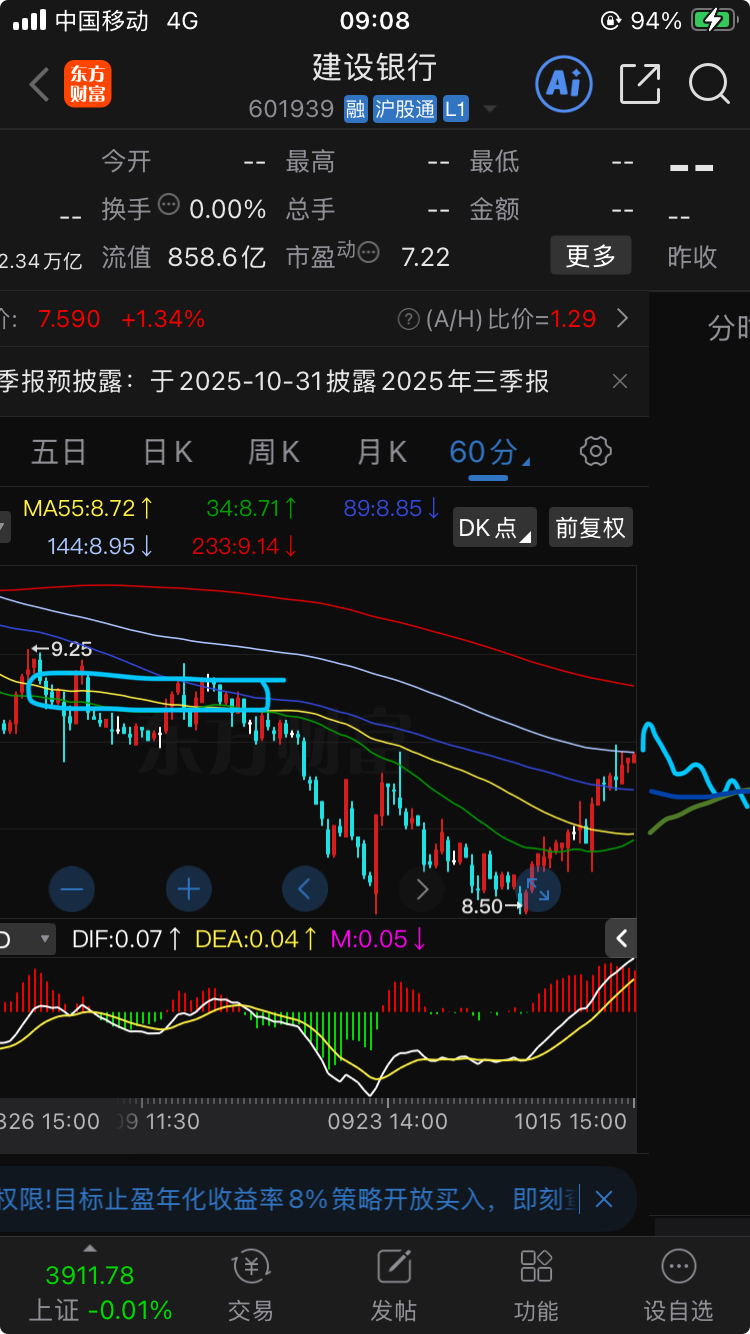Open the 交易 trade tab

pos(251,1285)
